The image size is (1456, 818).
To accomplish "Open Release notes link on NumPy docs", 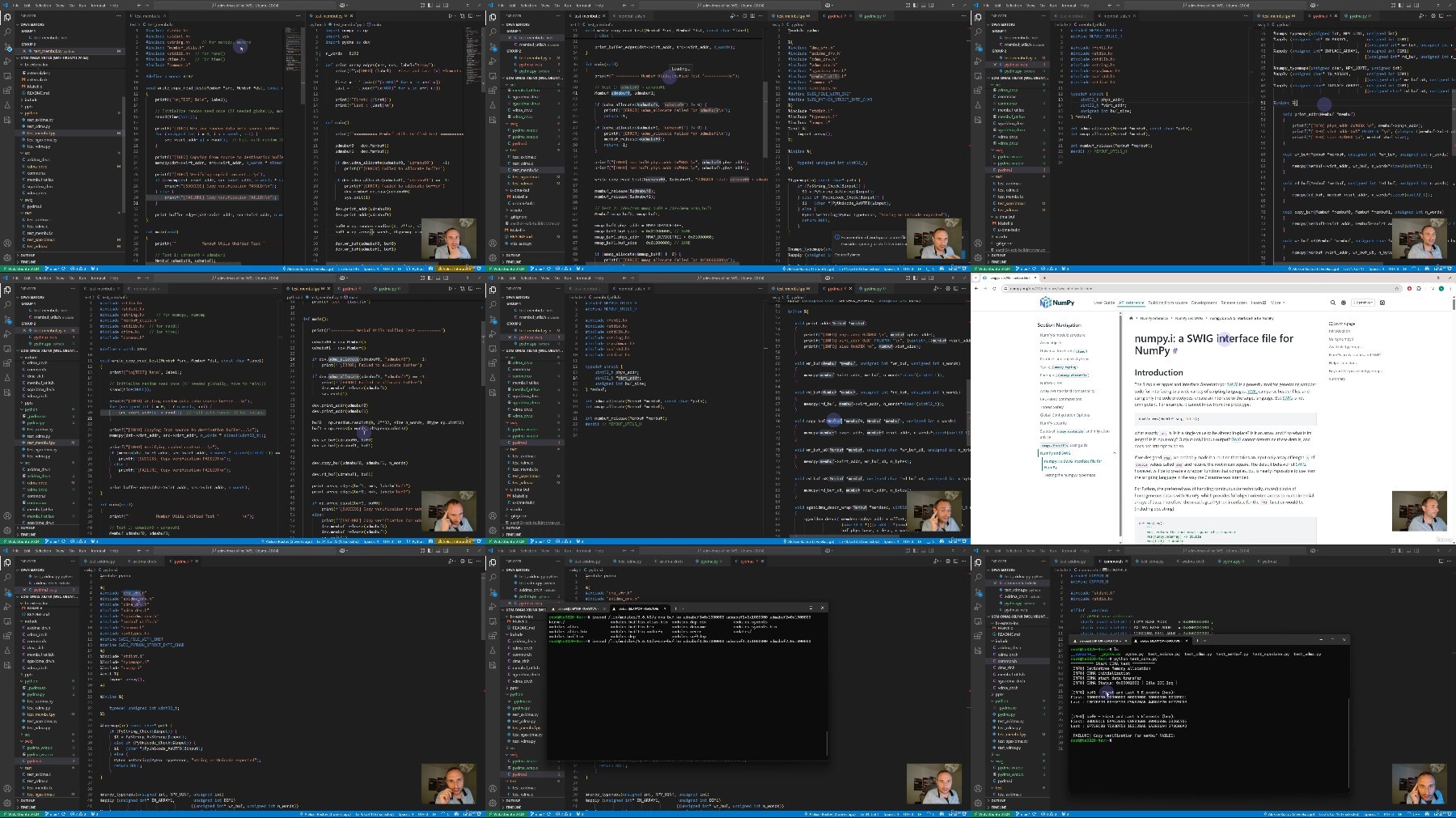I will point(1234,303).
